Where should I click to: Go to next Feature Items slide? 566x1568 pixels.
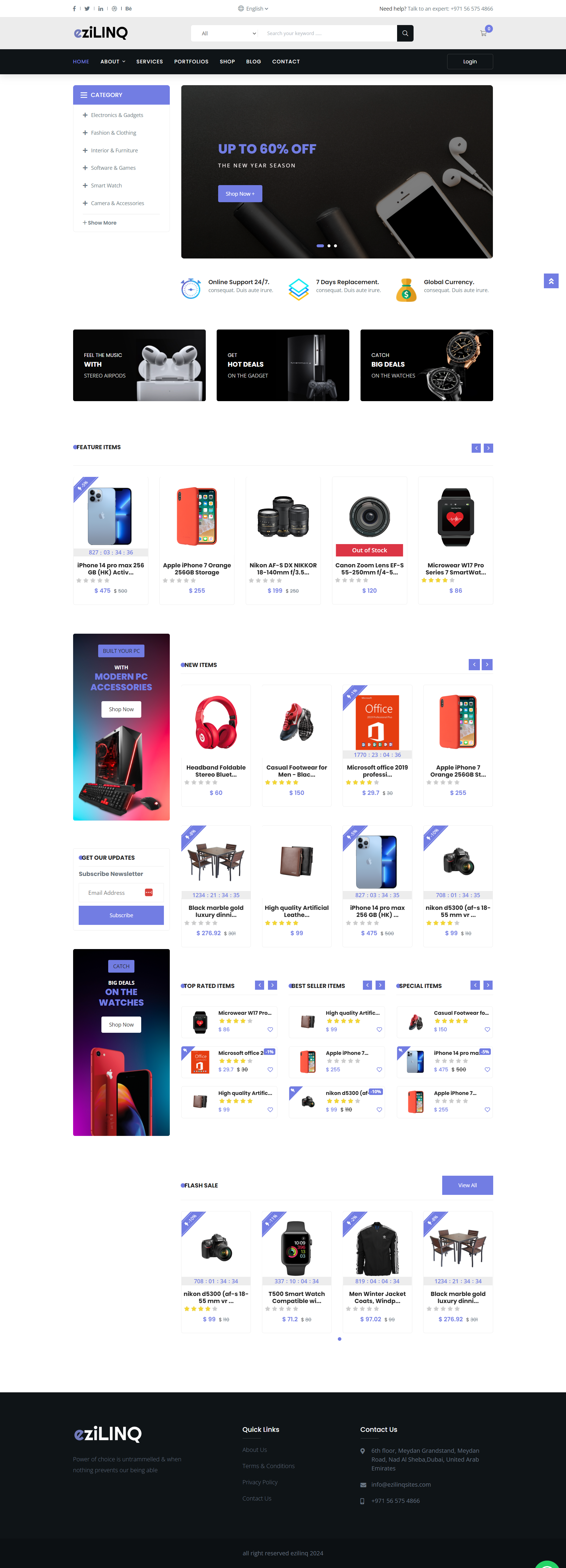tap(488, 448)
